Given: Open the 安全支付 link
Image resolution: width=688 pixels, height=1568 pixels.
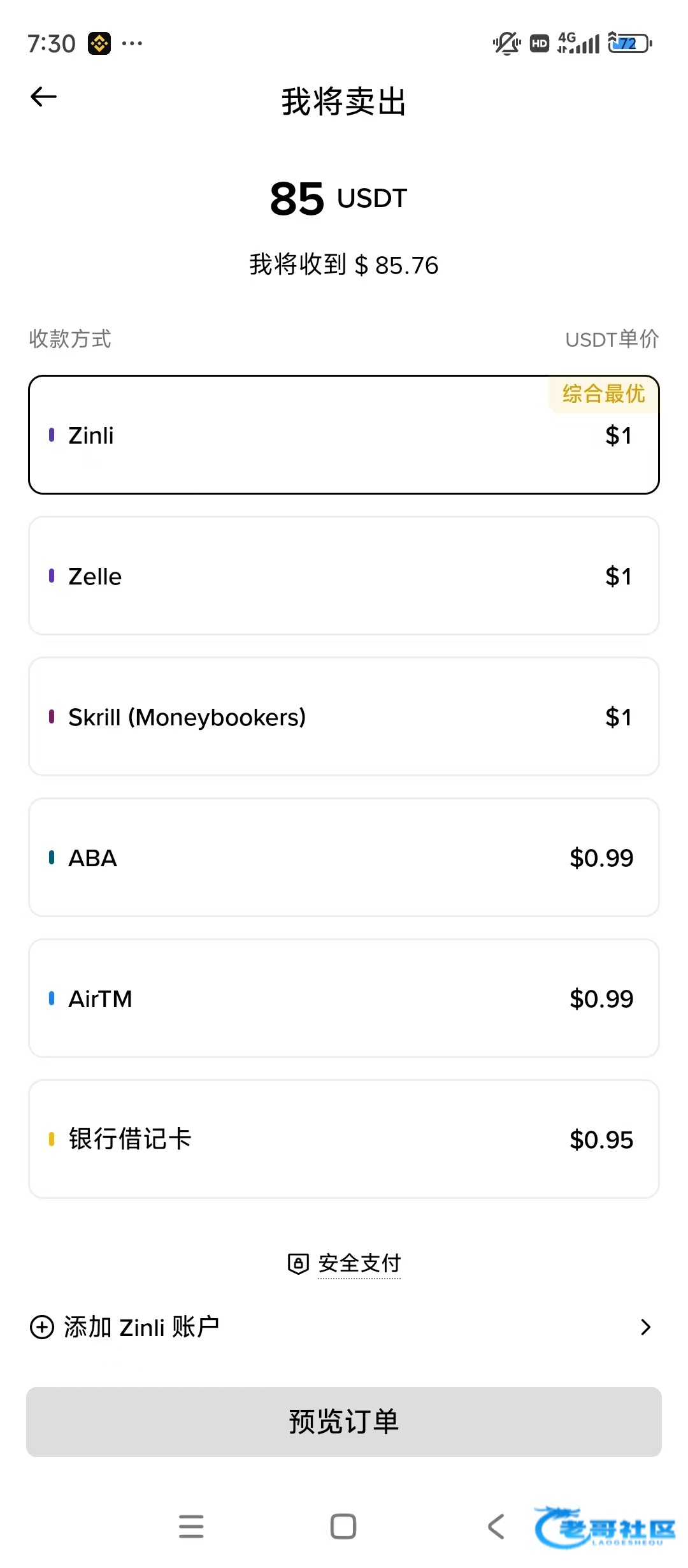Looking at the screenshot, I should [x=359, y=1263].
